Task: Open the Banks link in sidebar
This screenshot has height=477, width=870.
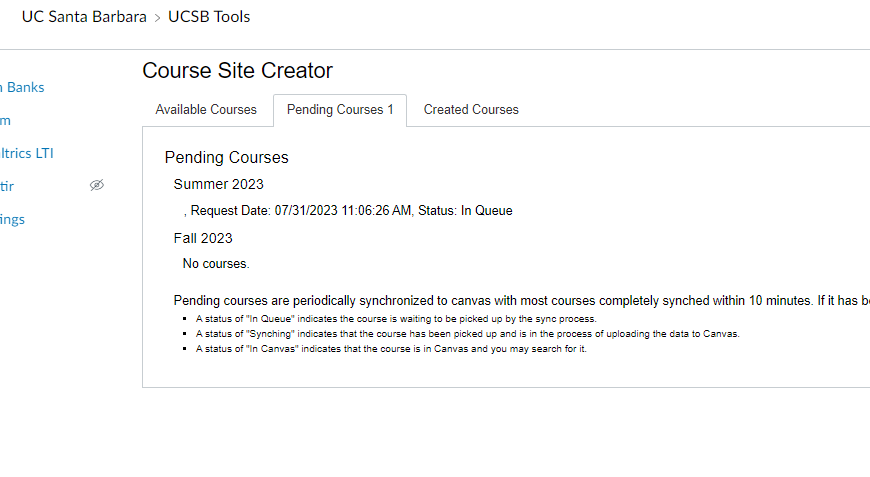Action: click(22, 88)
